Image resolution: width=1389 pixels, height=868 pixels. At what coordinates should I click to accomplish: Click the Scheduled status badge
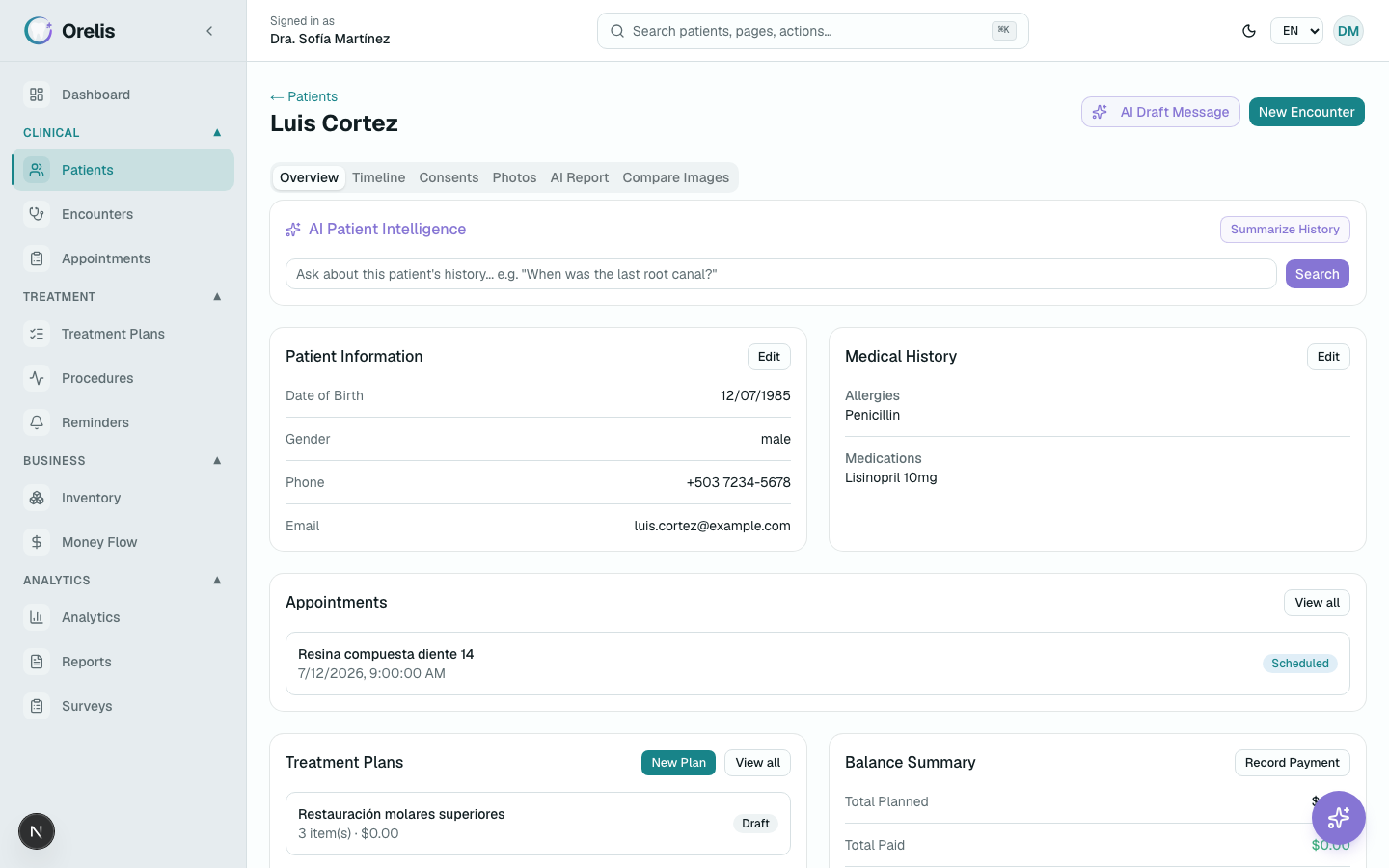pos(1299,664)
